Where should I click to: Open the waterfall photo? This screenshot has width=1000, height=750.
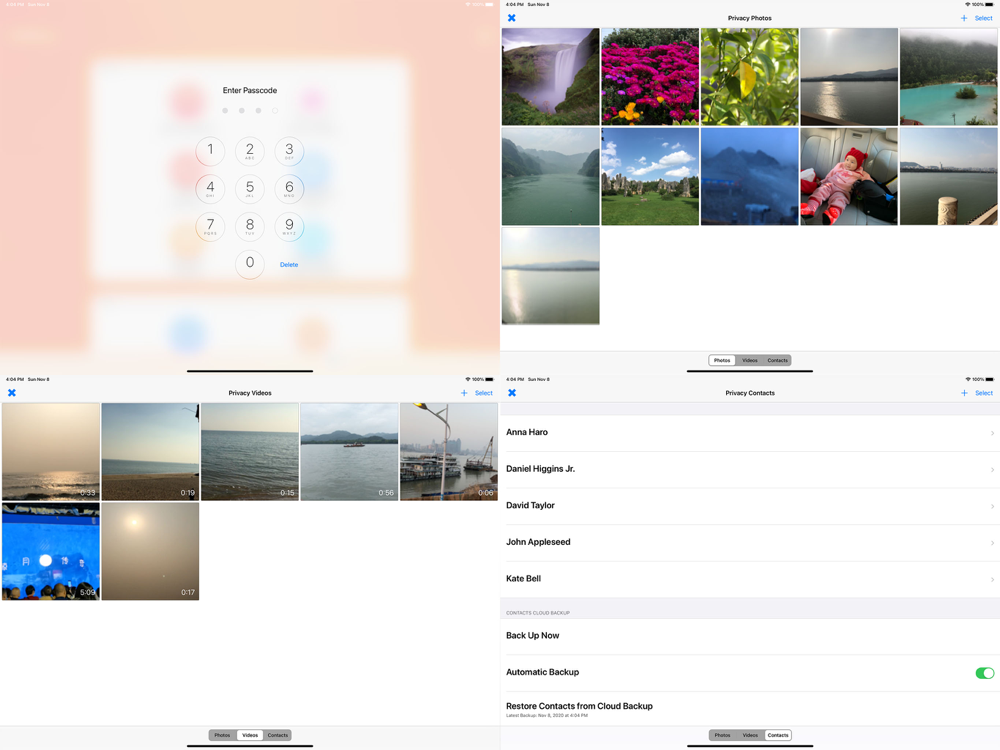[550, 77]
